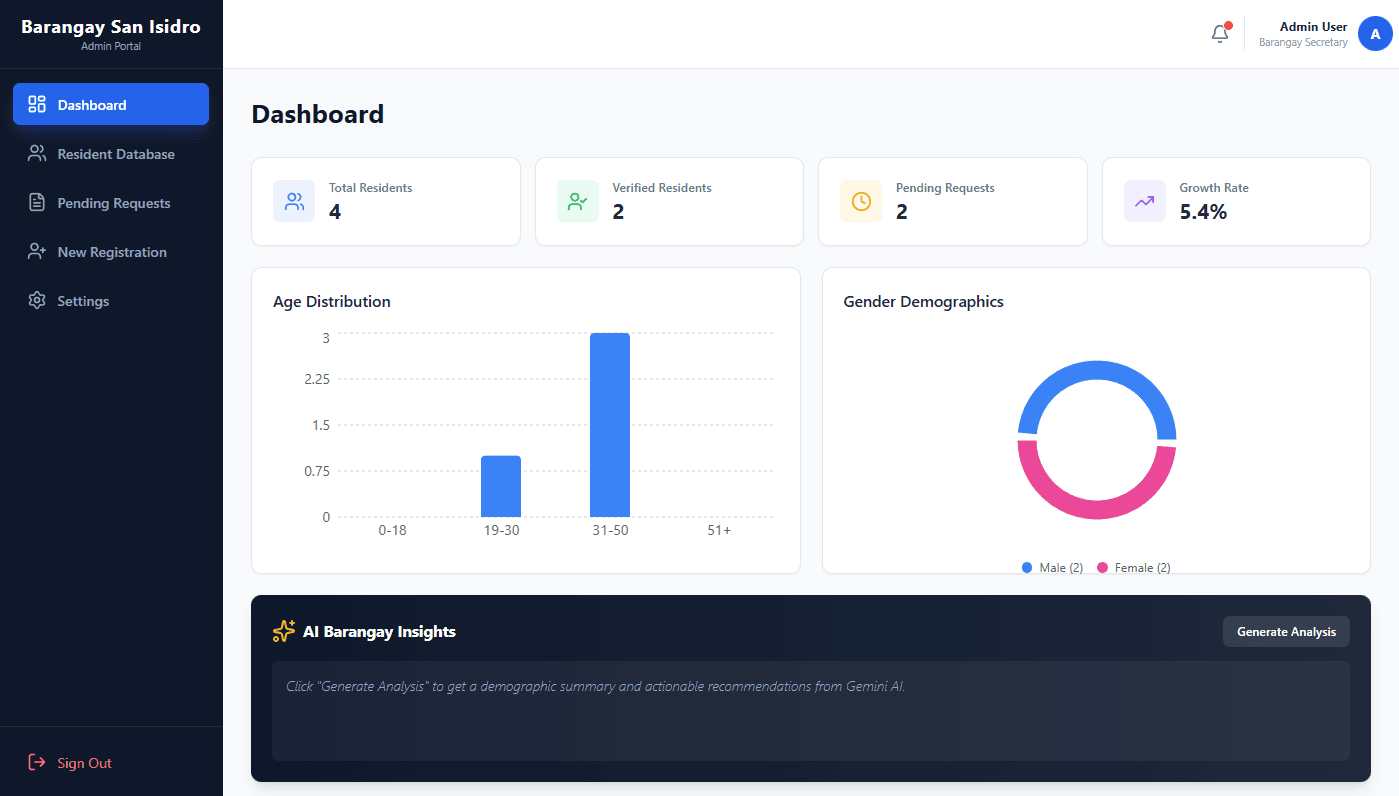
Task: Click the Male (2) legend swatch
Action: (1027, 567)
